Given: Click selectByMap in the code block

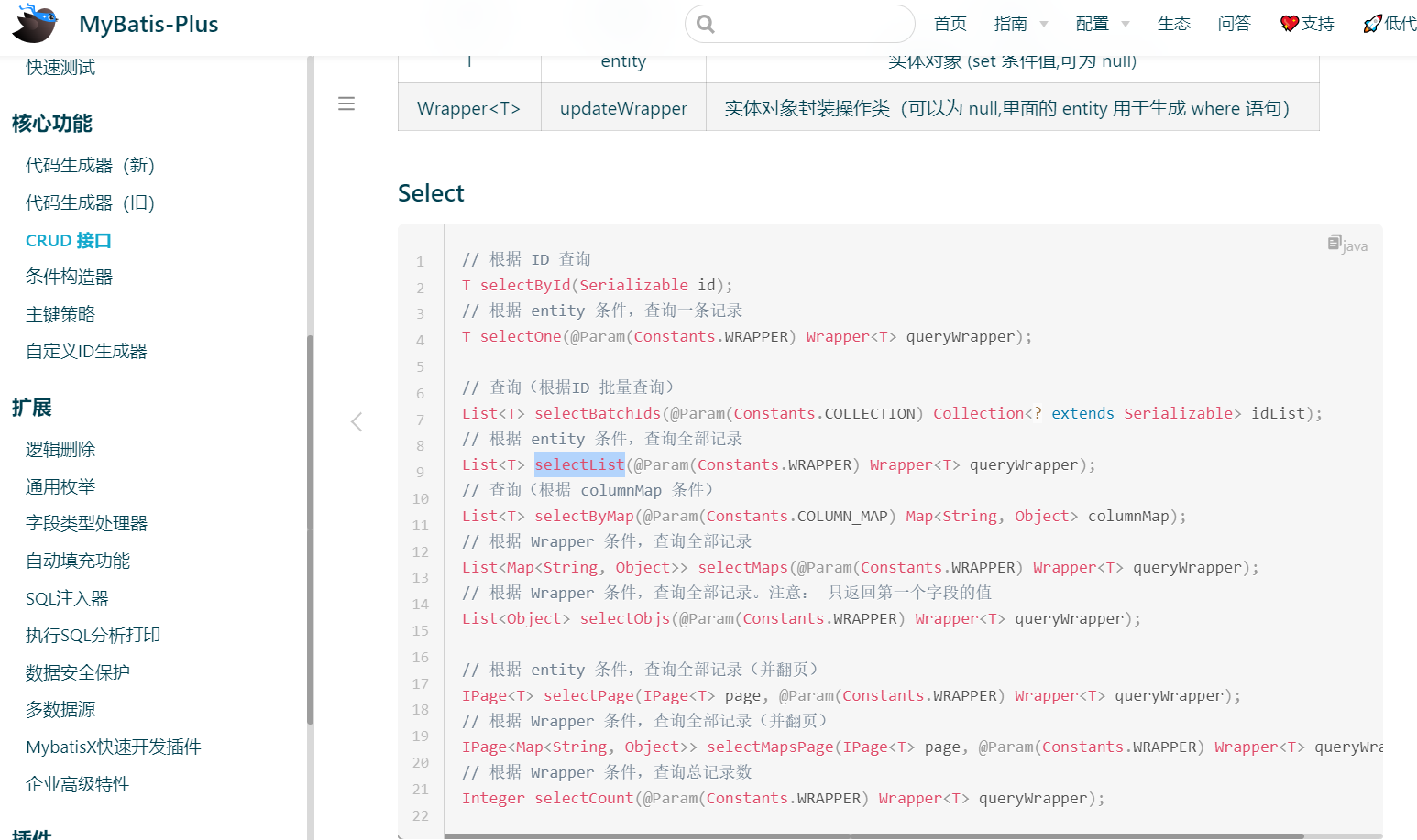Looking at the screenshot, I should (584, 516).
